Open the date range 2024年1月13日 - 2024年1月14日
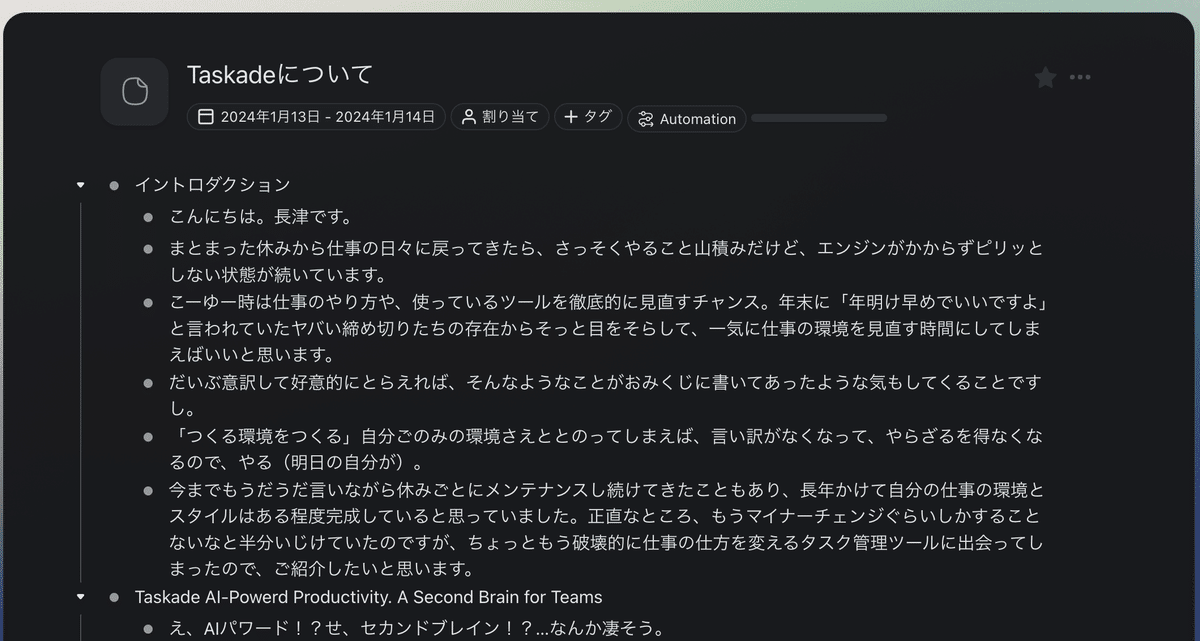1200x641 pixels. [x=316, y=117]
